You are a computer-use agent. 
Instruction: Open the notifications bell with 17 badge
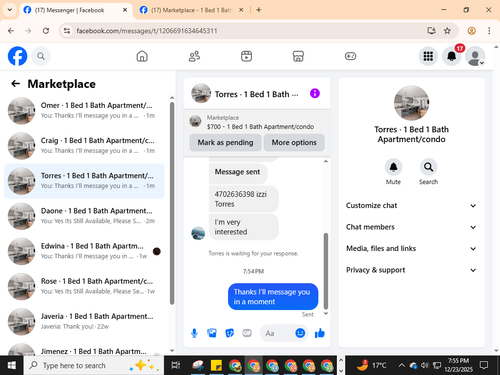452,56
